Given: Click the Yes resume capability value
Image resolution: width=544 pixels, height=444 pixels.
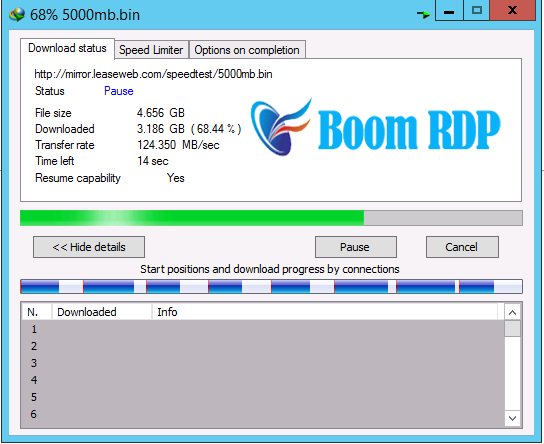Looking at the screenshot, I should 176,178.
